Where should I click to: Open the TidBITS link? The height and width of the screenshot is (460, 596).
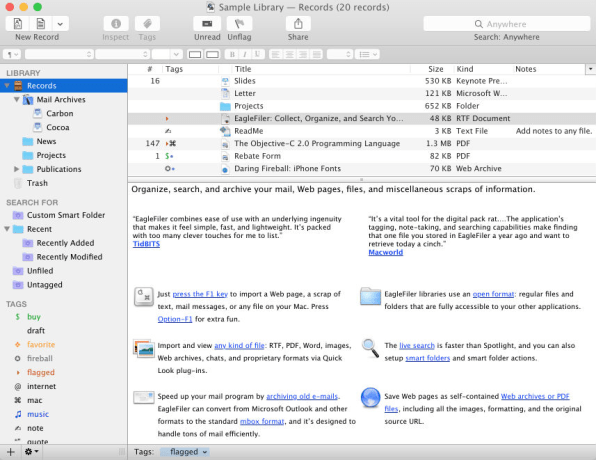pyautogui.click(x=146, y=244)
